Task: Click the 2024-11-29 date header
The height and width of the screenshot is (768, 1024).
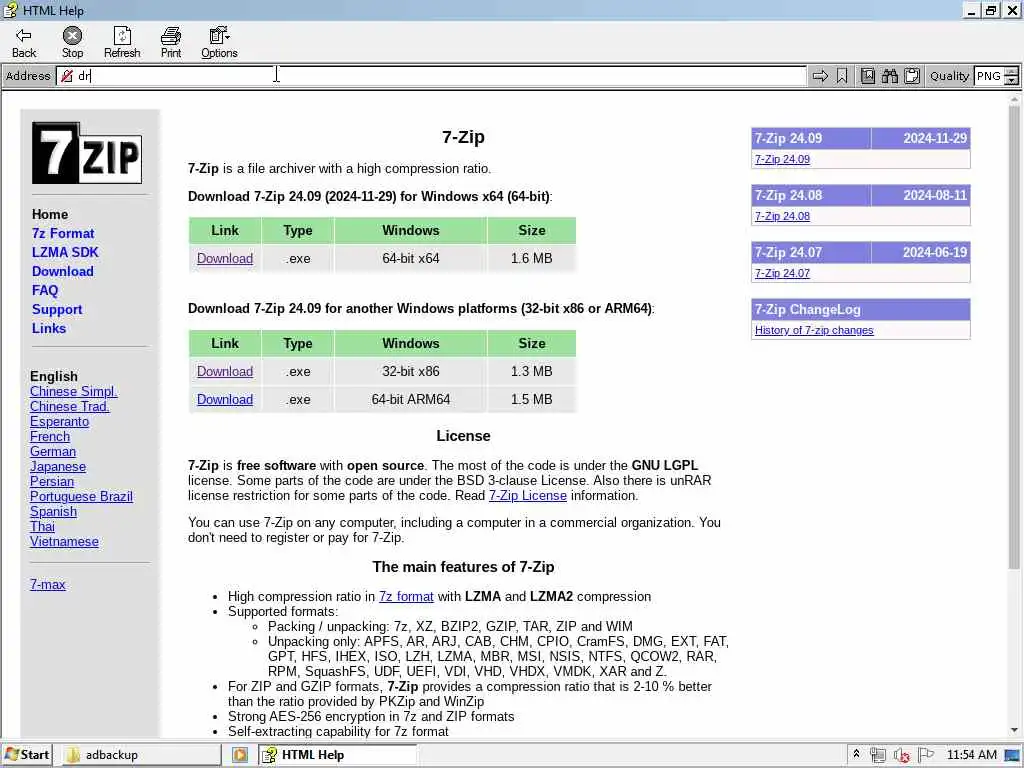Action: tap(921, 138)
